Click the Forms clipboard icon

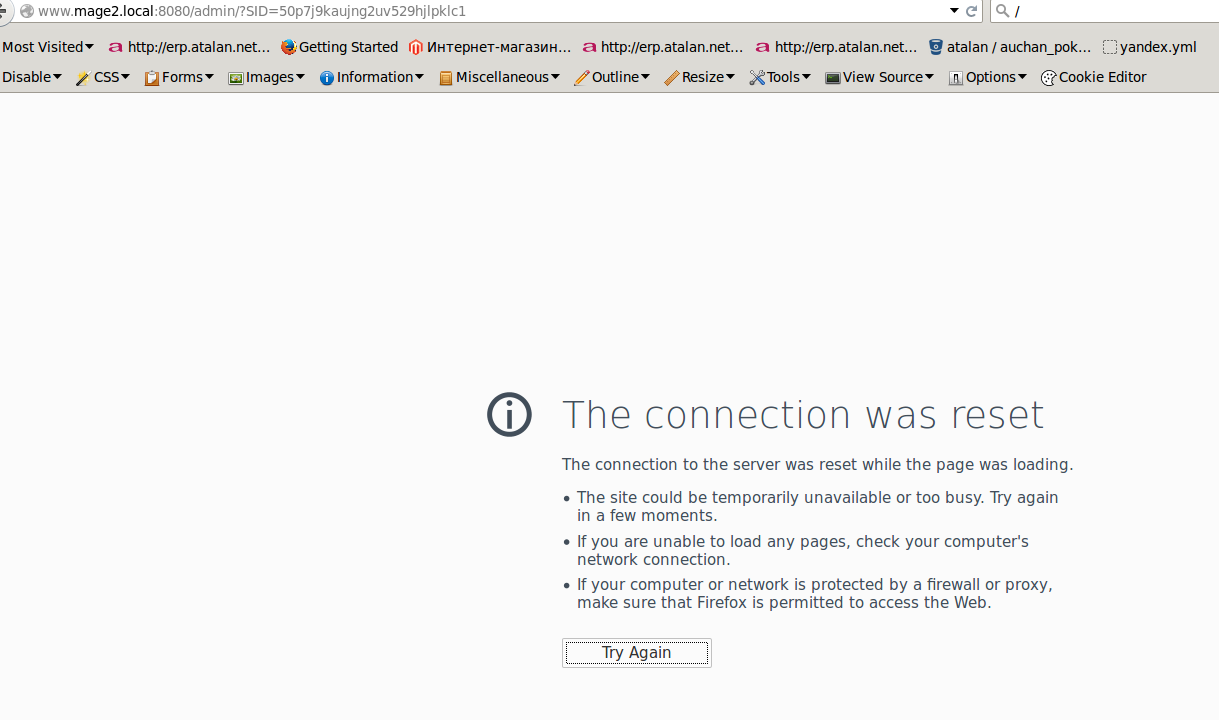[152, 78]
